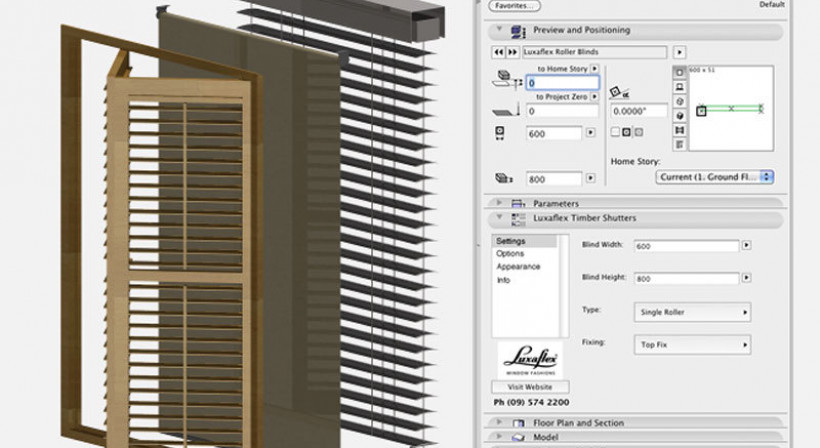This screenshot has width=820, height=448.
Task: Click the Preview and Positioning panel icon
Action: coord(518,31)
